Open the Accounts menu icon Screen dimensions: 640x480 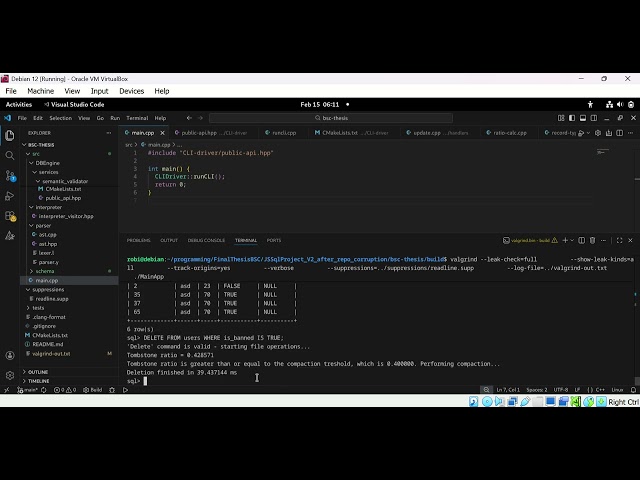point(10,355)
